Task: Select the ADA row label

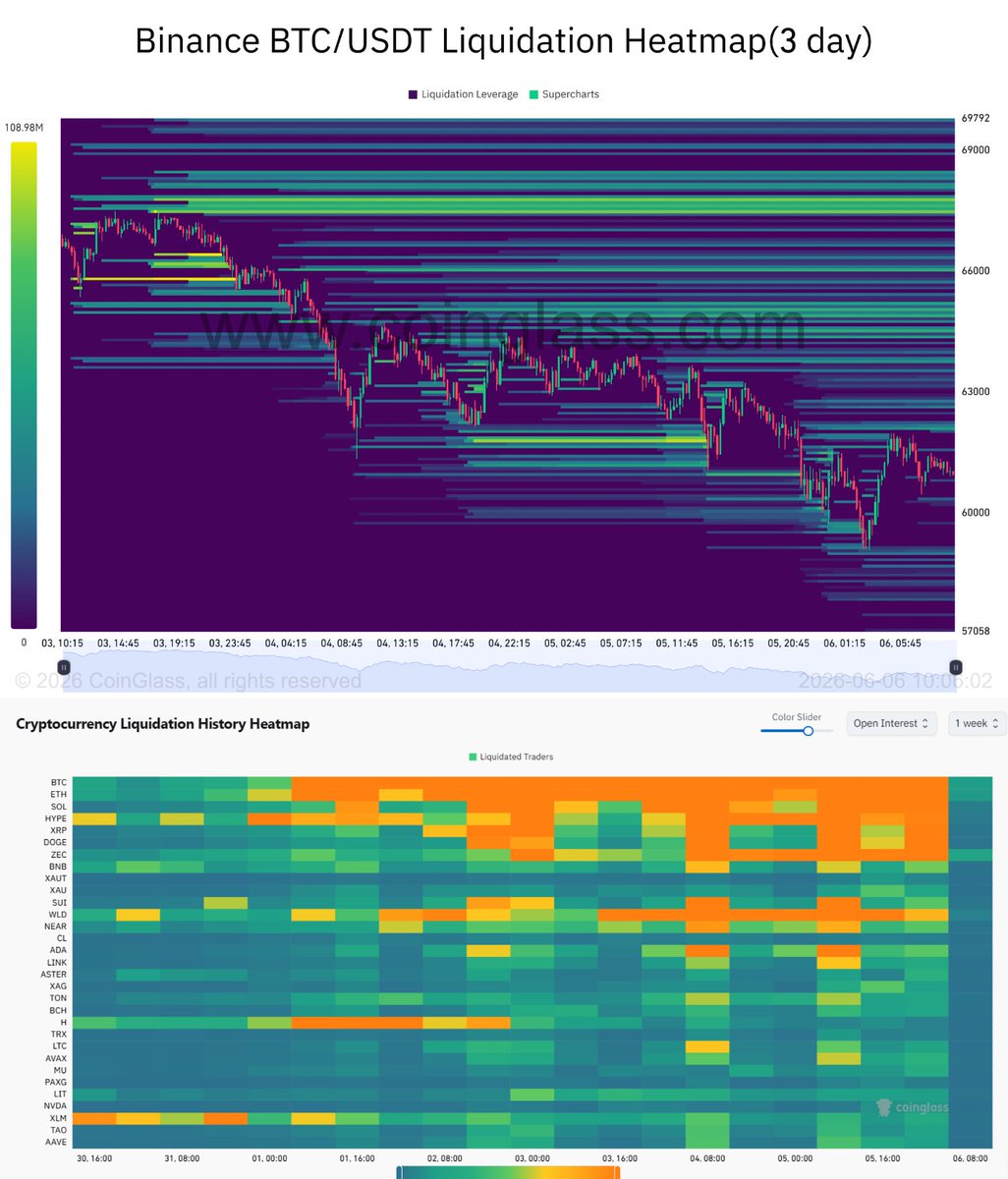Action: pyautogui.click(x=59, y=950)
